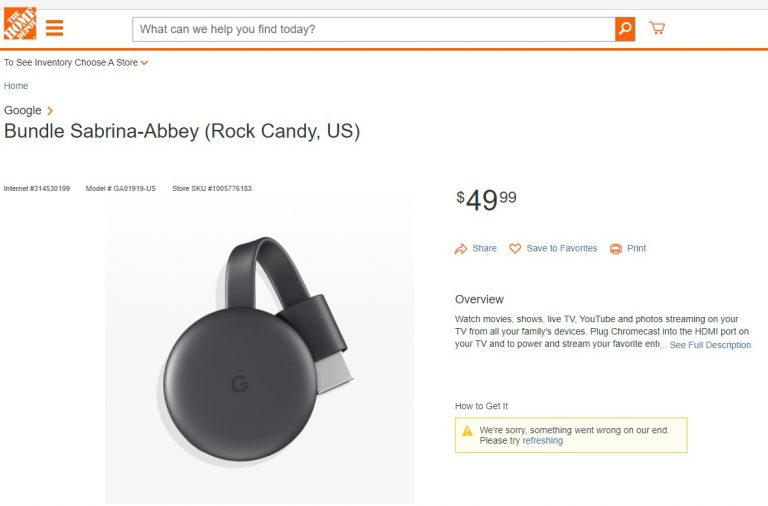The width and height of the screenshot is (768, 506).
Task: Click the Chromecast product image
Action: click(x=258, y=350)
